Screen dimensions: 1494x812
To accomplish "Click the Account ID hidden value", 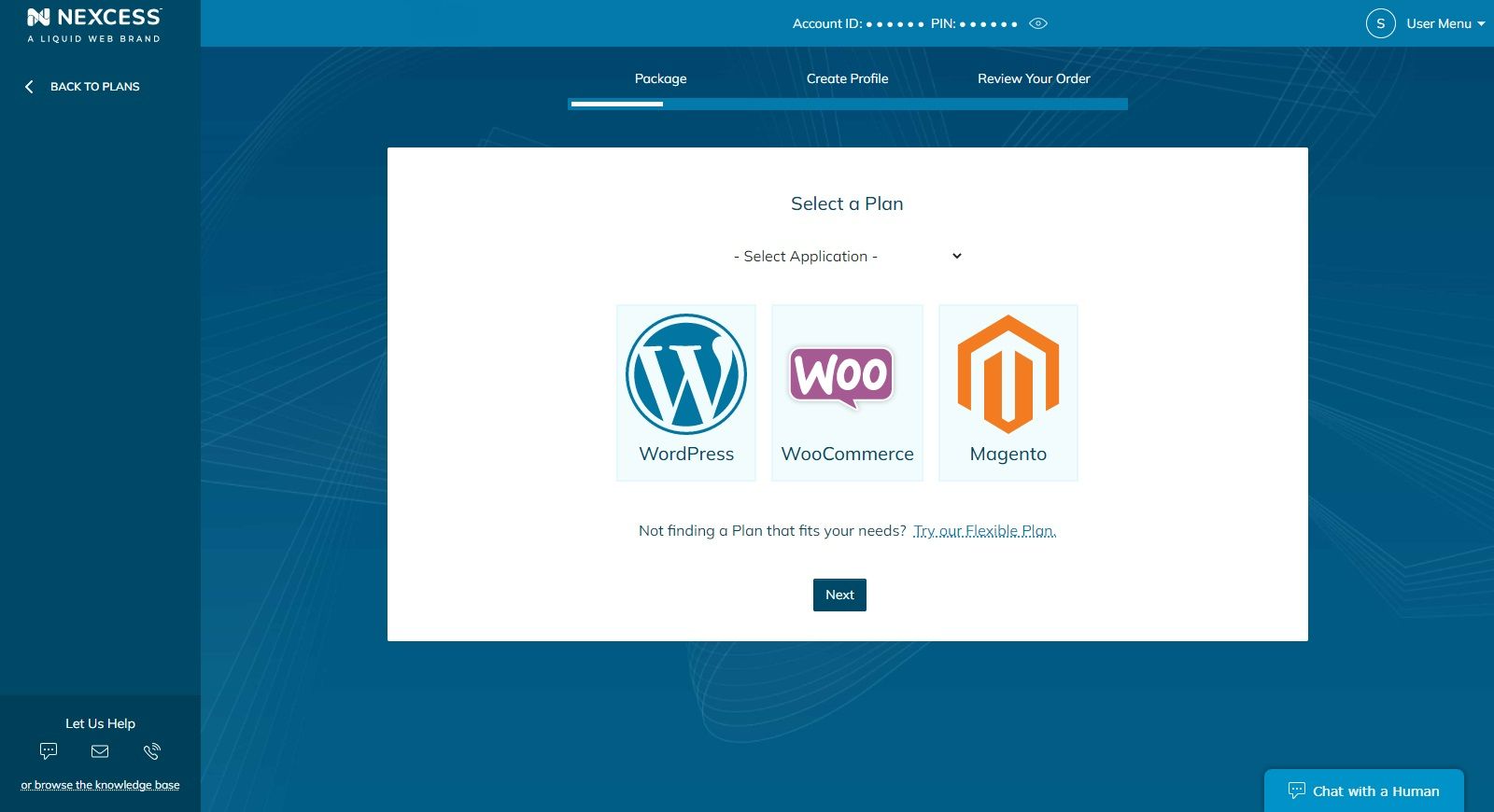I will 895,24.
